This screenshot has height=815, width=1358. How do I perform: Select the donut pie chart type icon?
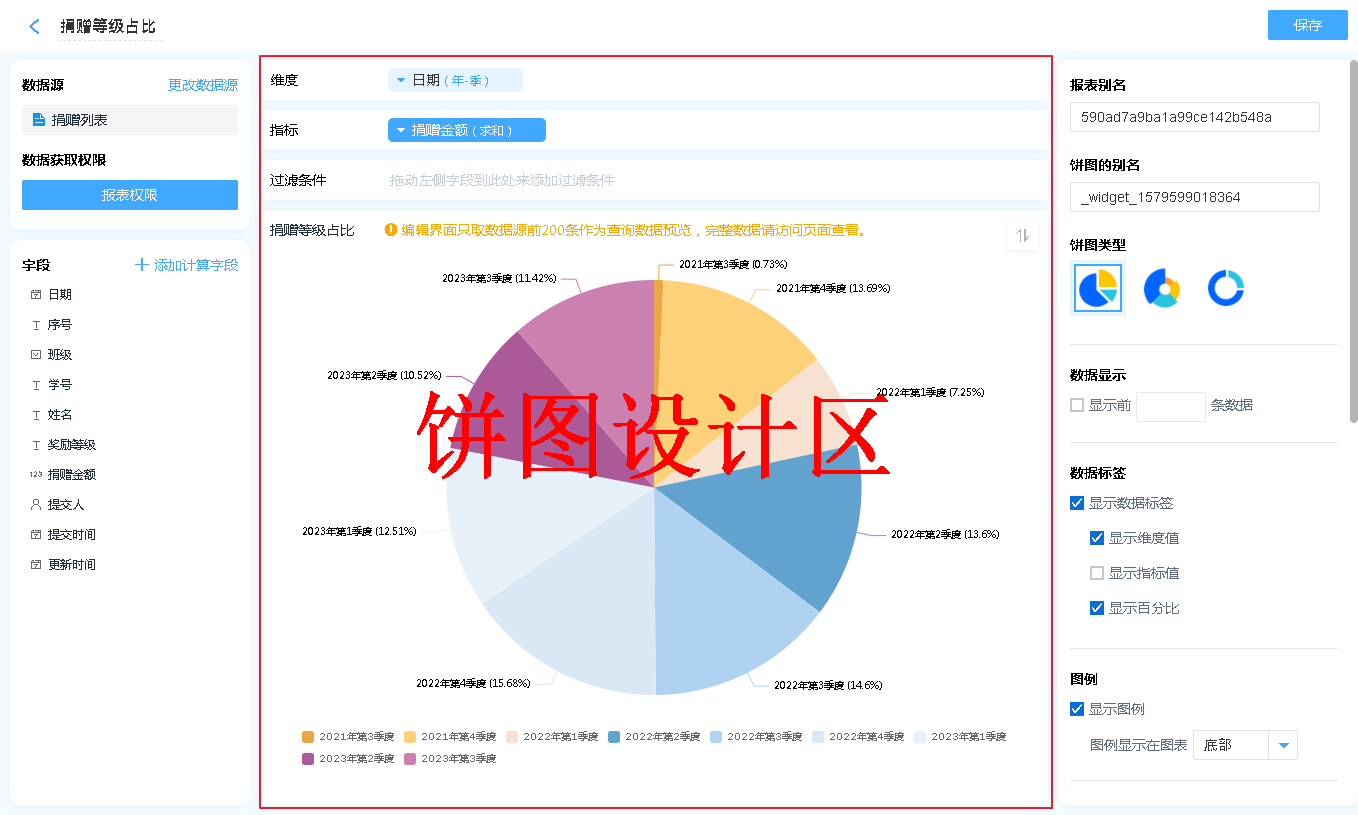tap(1162, 289)
